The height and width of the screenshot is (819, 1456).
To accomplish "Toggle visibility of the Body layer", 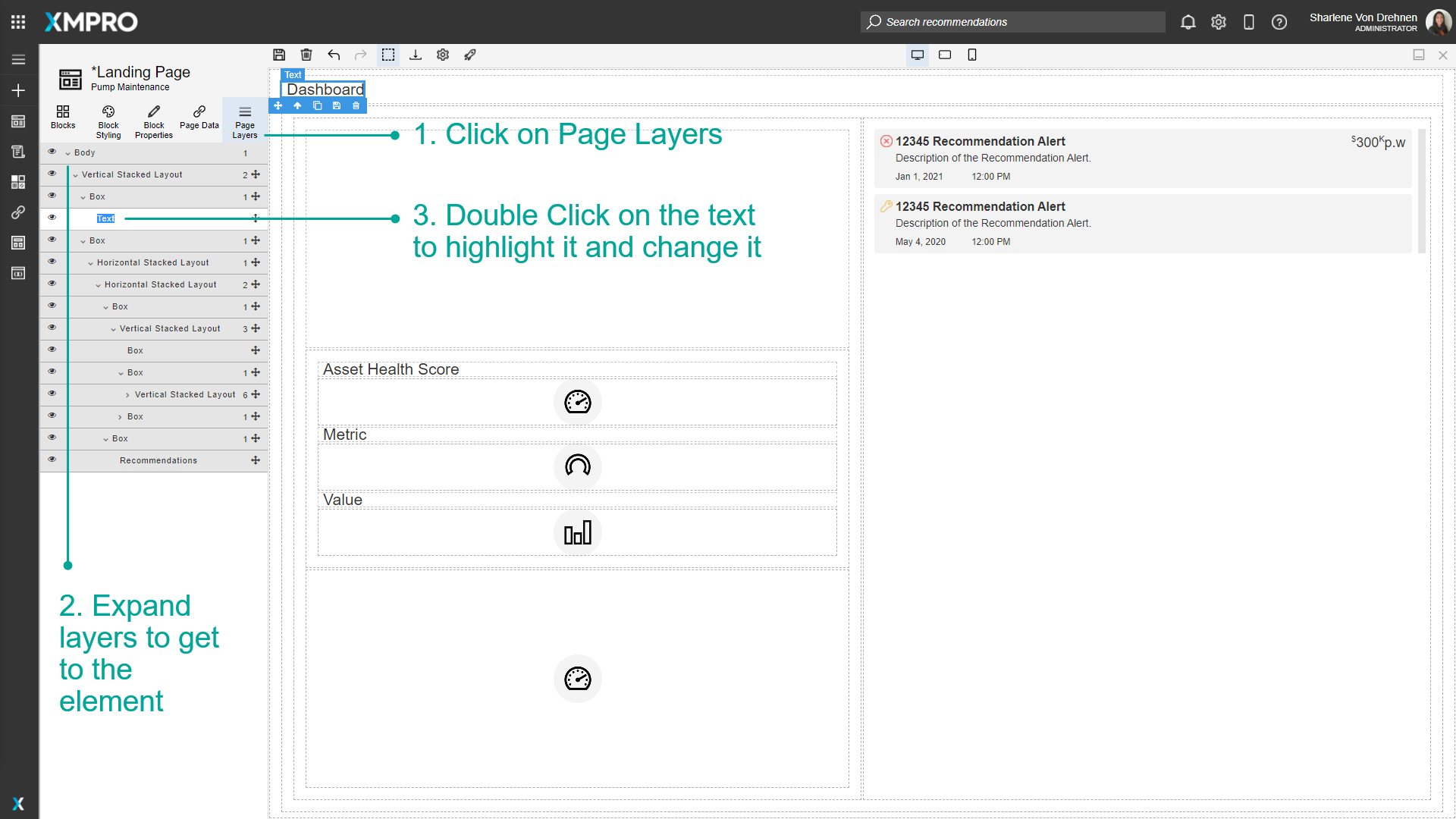I will coord(52,151).
